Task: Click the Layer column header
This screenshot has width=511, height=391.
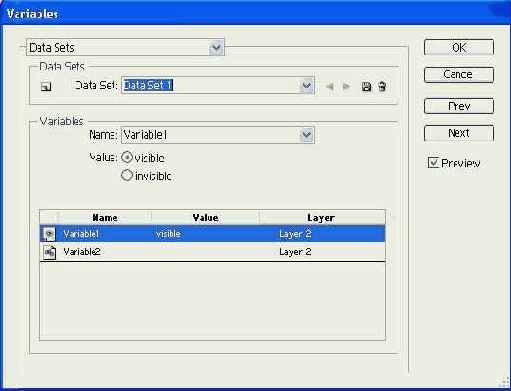Action: 321,217
